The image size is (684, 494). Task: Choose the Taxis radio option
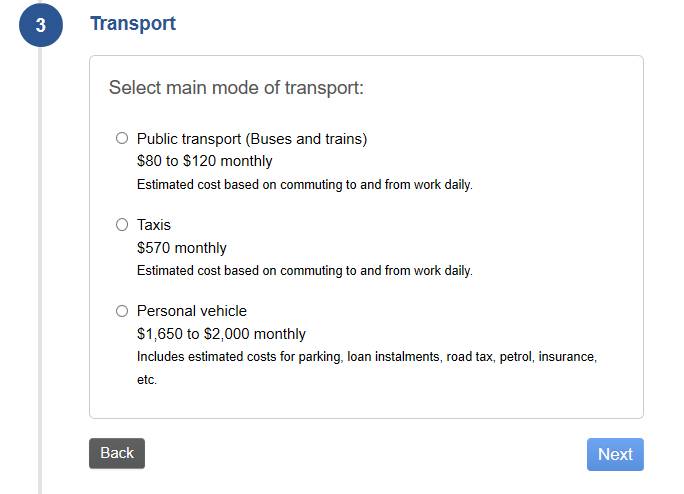[x=122, y=225]
